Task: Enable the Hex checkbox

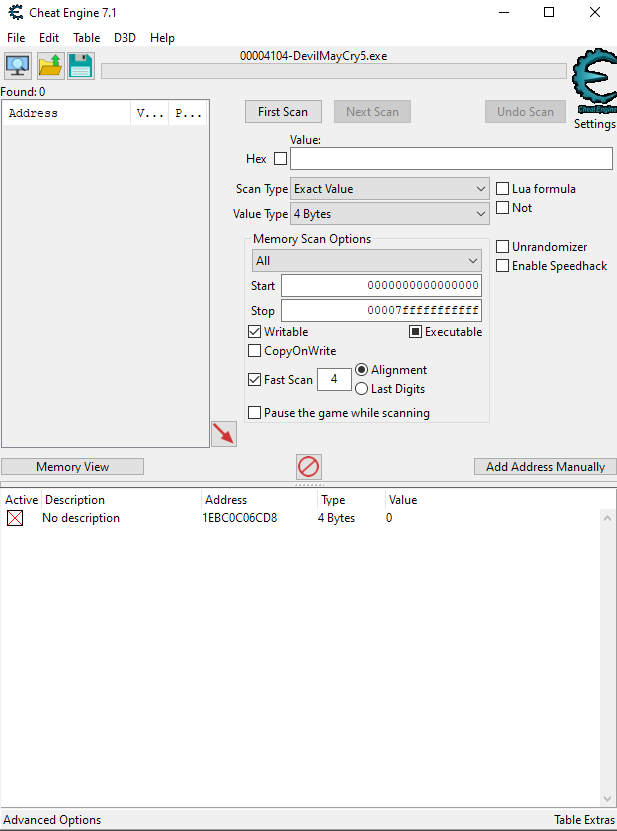Action: (280, 158)
